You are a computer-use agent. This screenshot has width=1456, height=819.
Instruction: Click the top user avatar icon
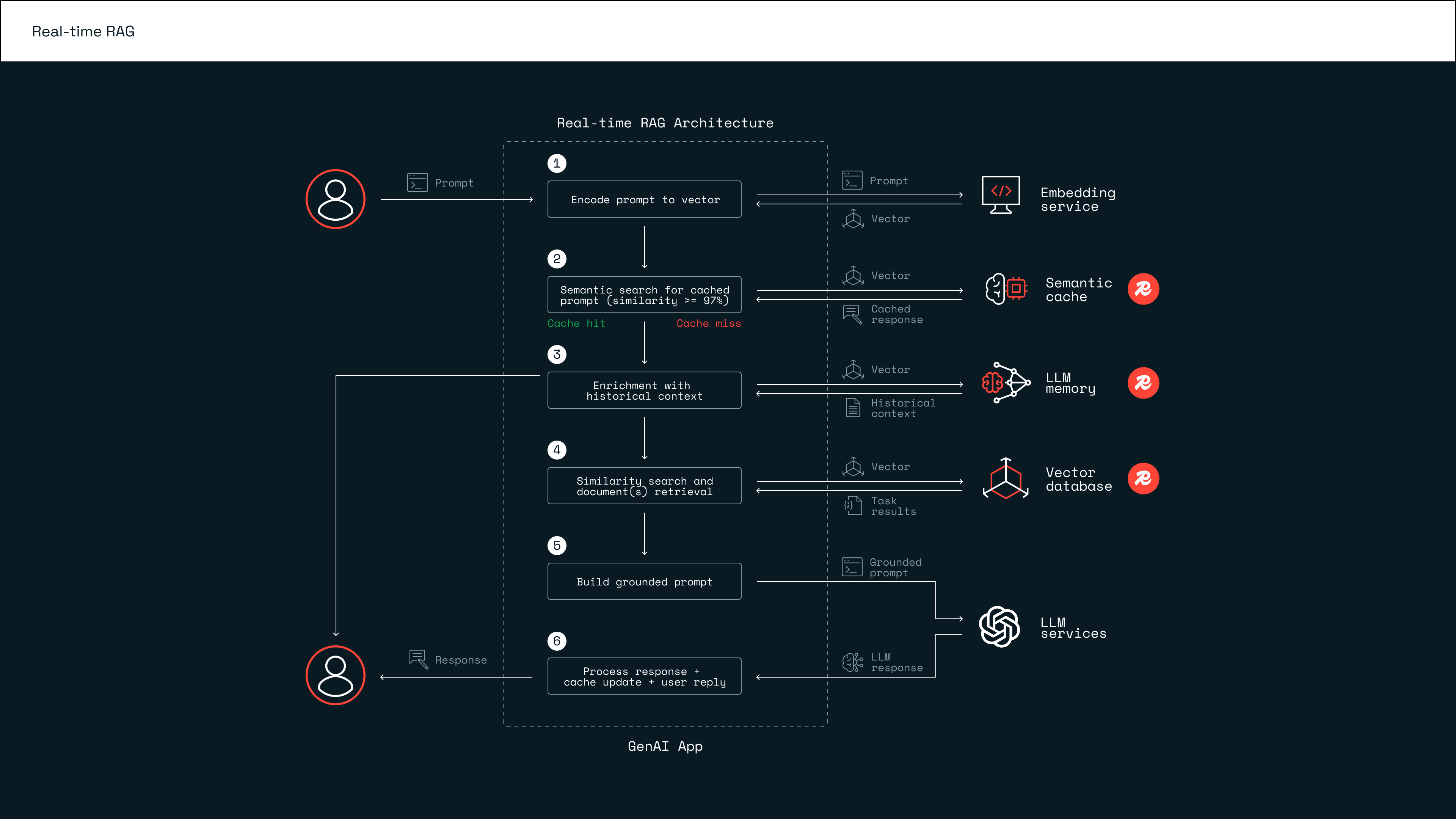tap(335, 199)
